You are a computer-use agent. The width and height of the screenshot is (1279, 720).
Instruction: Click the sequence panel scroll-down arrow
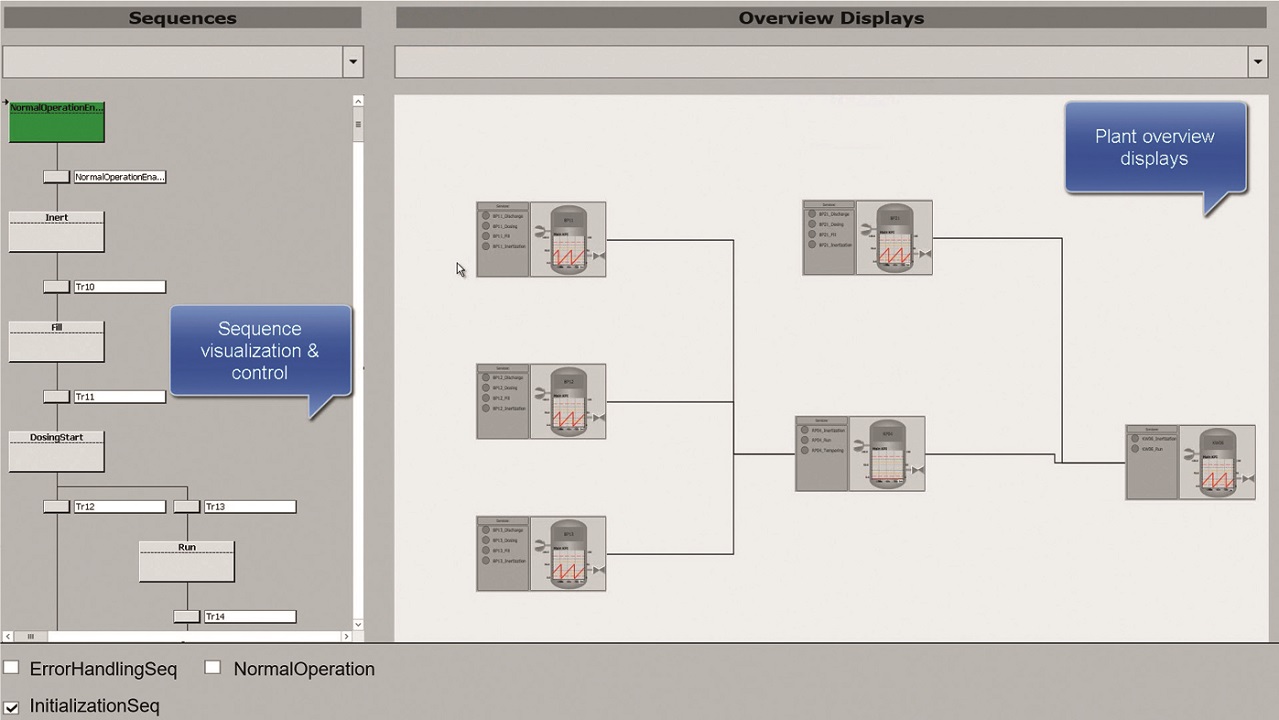coord(358,624)
